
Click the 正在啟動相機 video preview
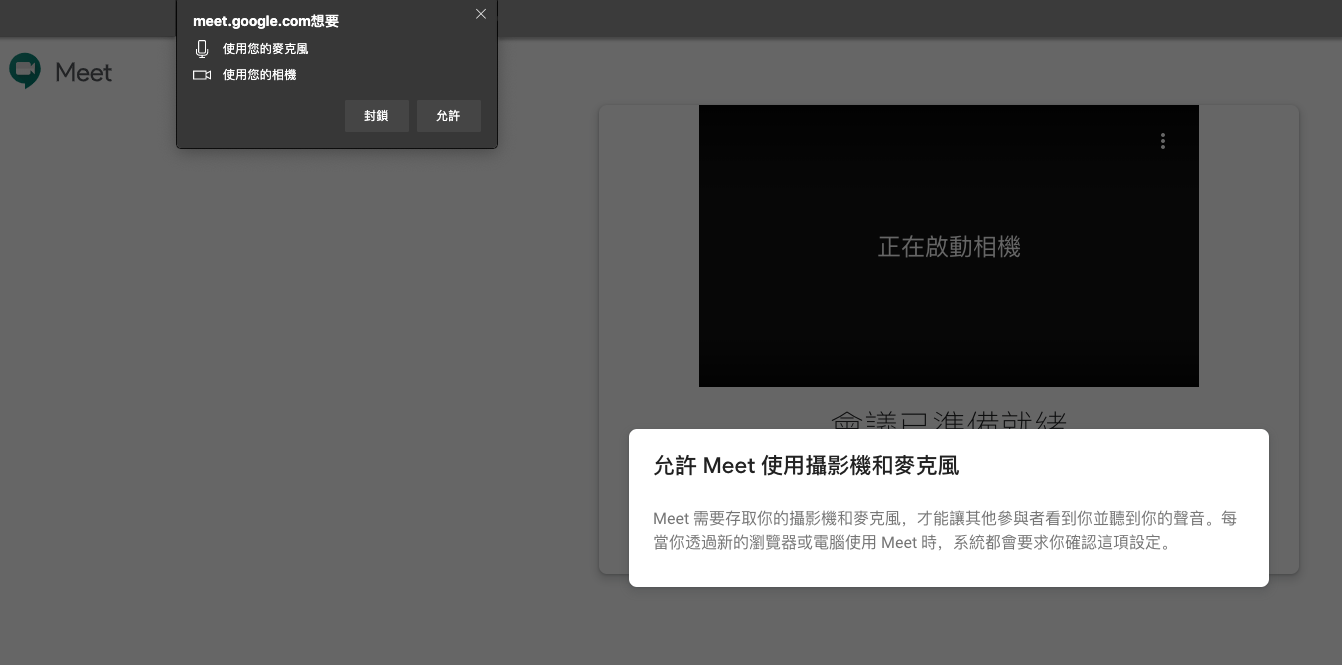[x=949, y=246]
